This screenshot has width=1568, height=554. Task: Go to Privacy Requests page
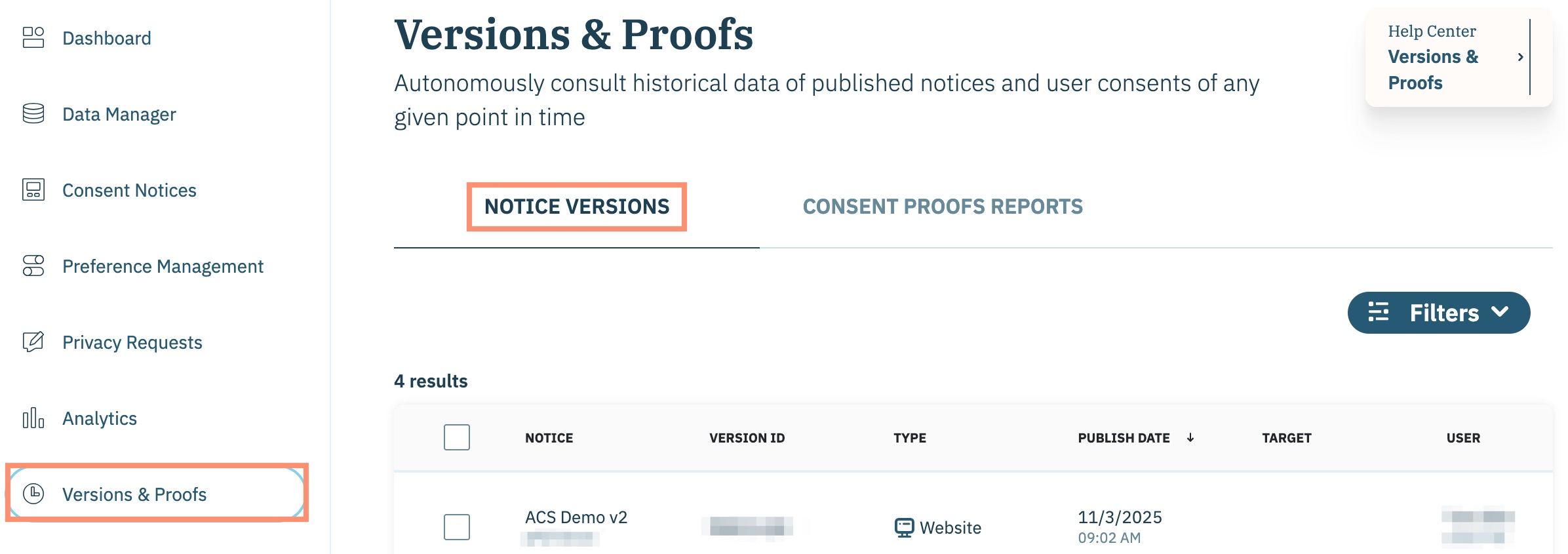tap(132, 342)
